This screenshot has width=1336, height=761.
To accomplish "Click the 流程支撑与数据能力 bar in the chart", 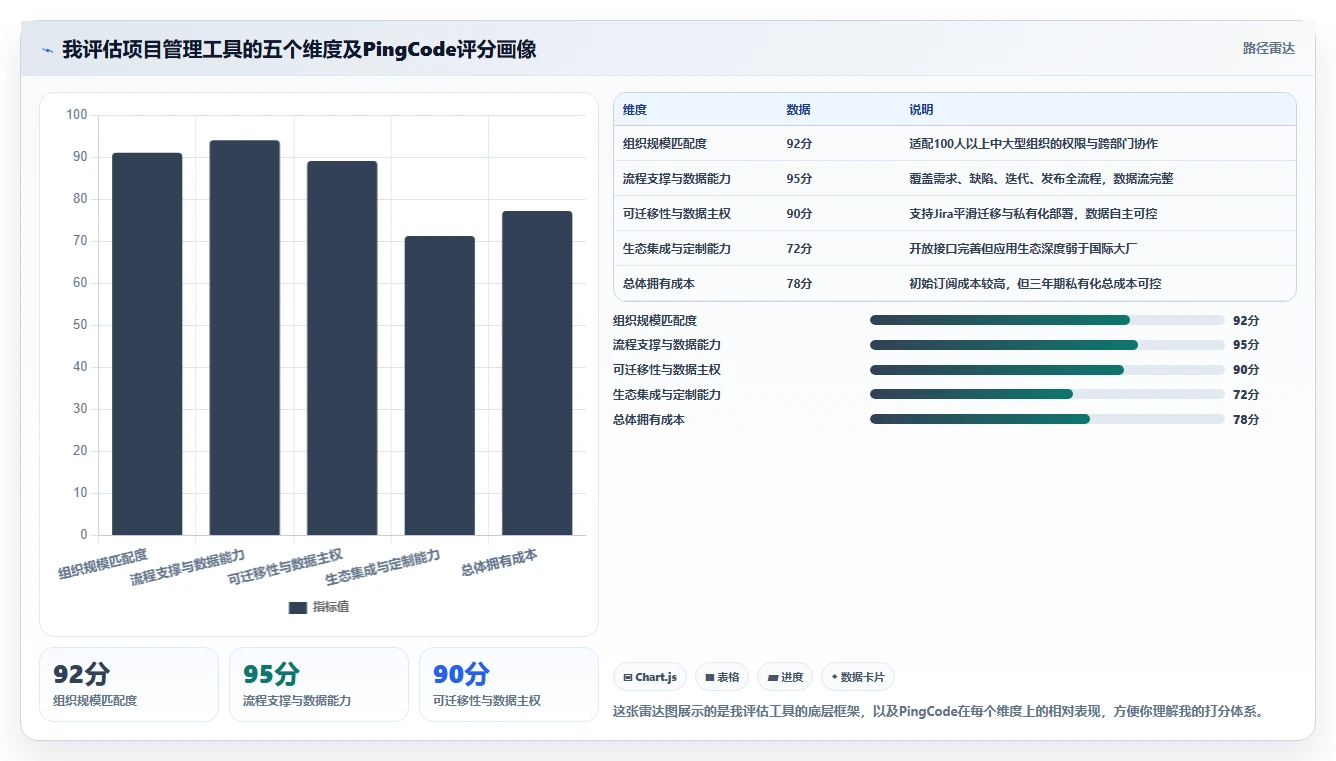I will coord(244,338).
